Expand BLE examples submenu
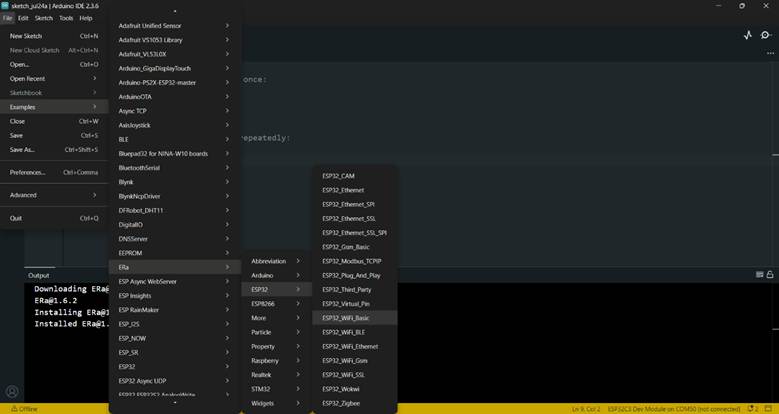Viewport: 779px width, 414px height. point(175,140)
